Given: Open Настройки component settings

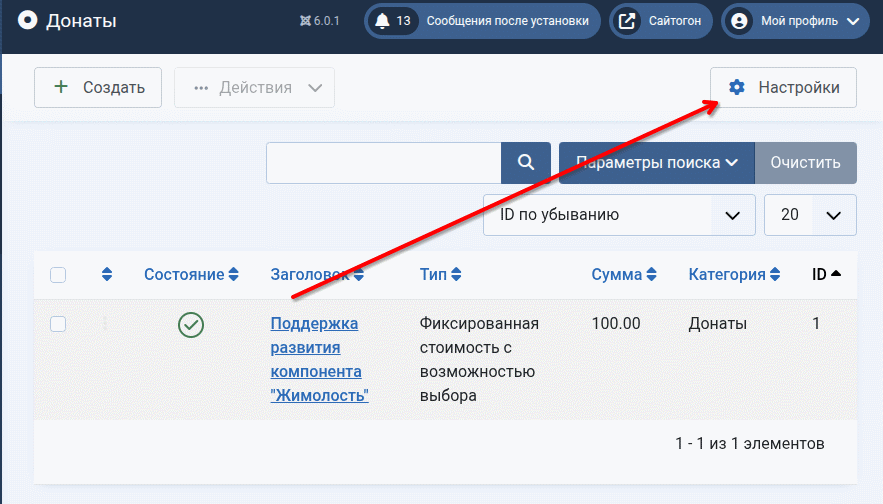Looking at the screenshot, I should point(783,88).
